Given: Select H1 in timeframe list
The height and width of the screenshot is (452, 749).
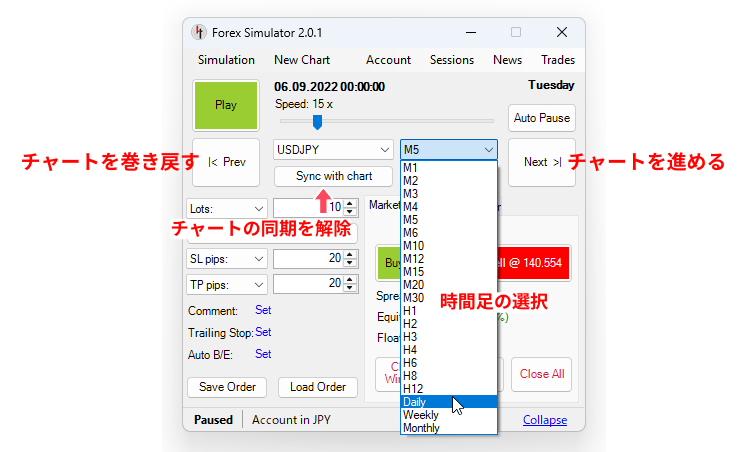Looking at the screenshot, I should point(449,311).
